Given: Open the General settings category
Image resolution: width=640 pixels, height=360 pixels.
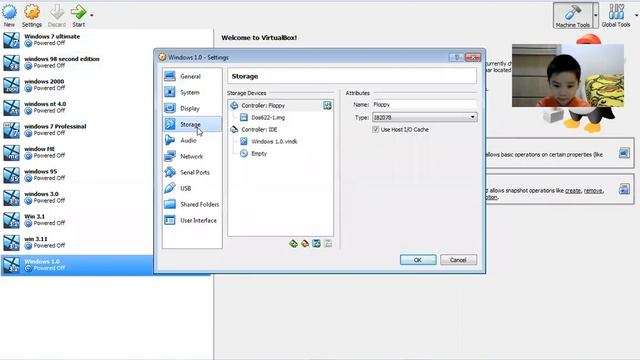Looking at the screenshot, I should pos(192,76).
